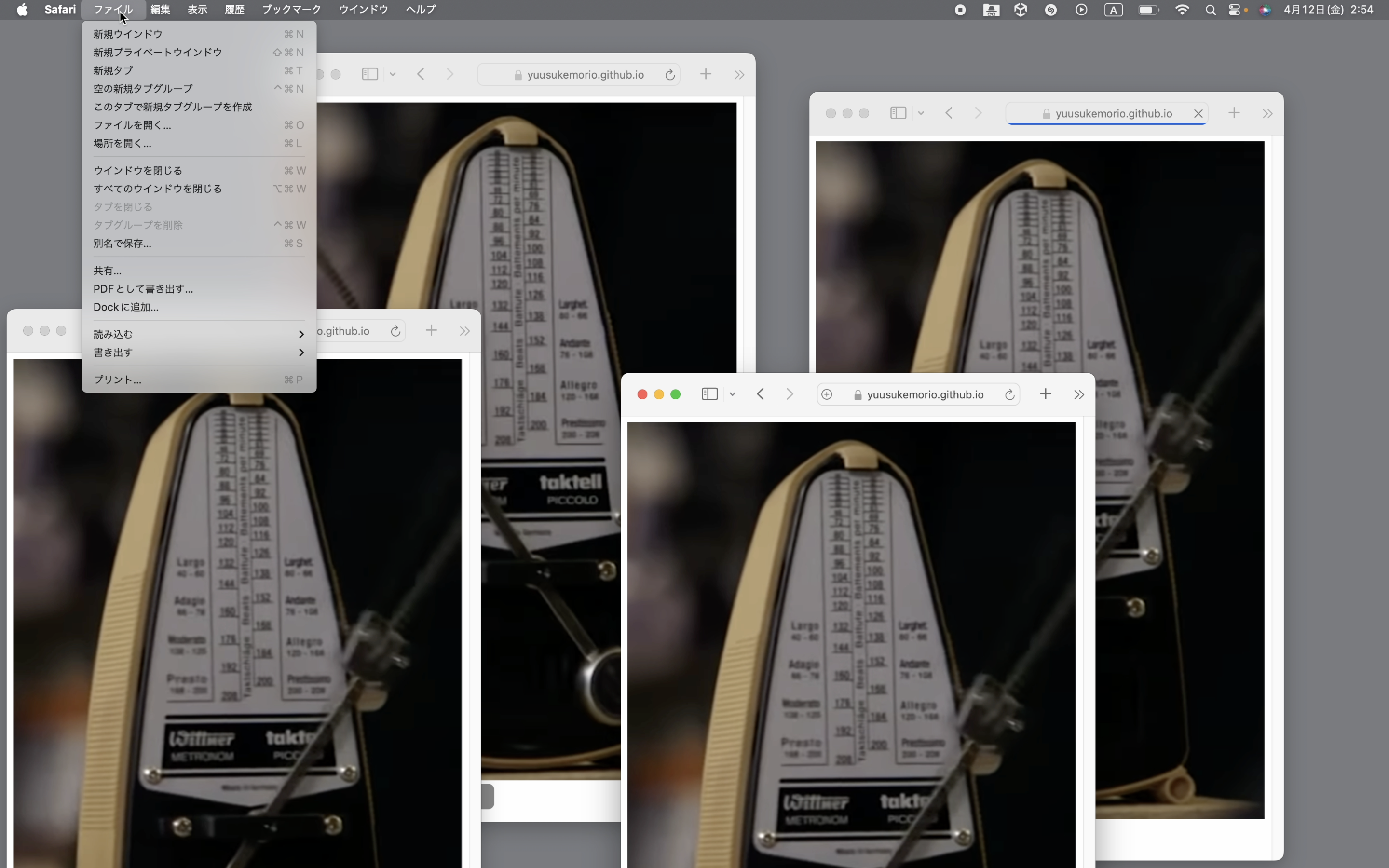Click front window address field yuusukemorio.github.io
Image resolution: width=1389 pixels, height=868 pixels.
(x=918, y=394)
